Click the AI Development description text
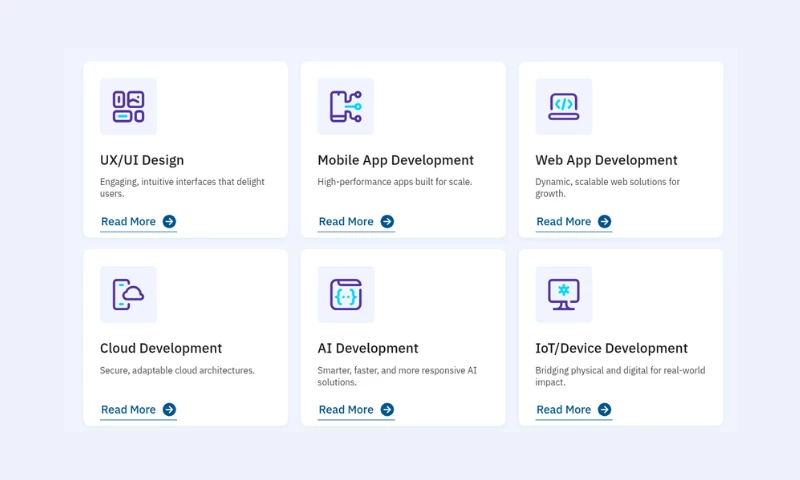 (x=396, y=376)
